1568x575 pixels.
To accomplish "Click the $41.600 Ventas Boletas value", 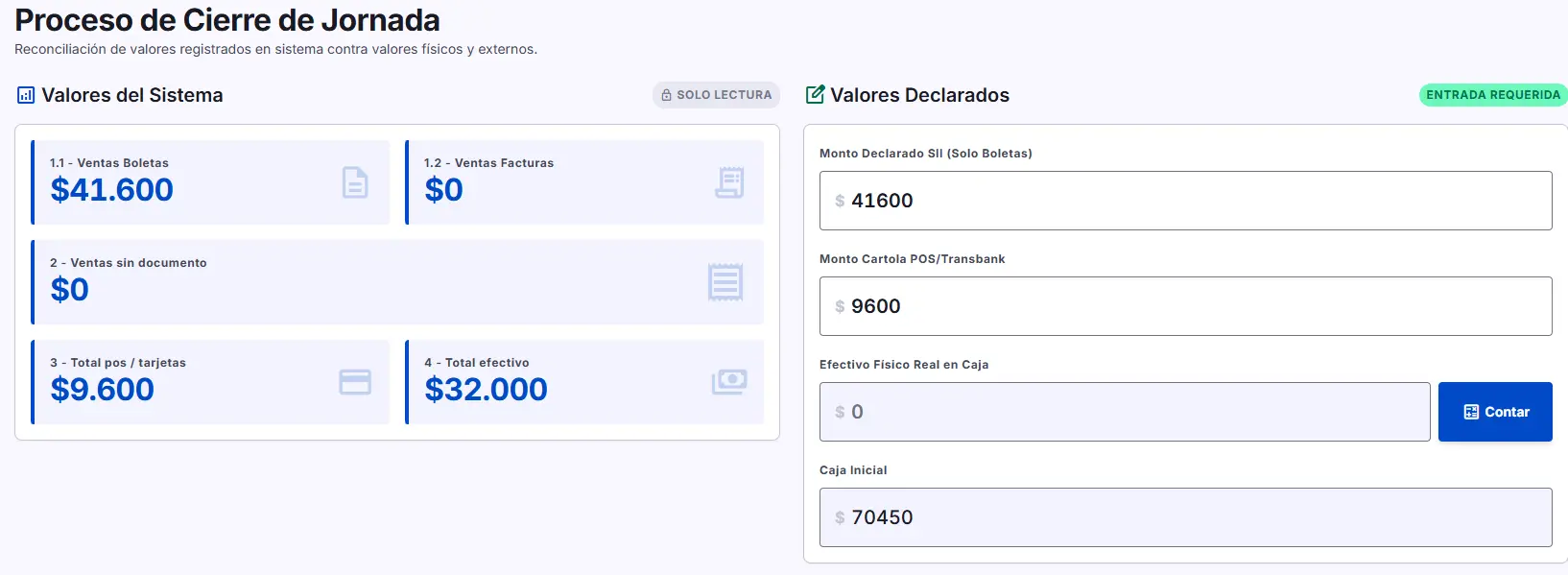I will coord(111,190).
